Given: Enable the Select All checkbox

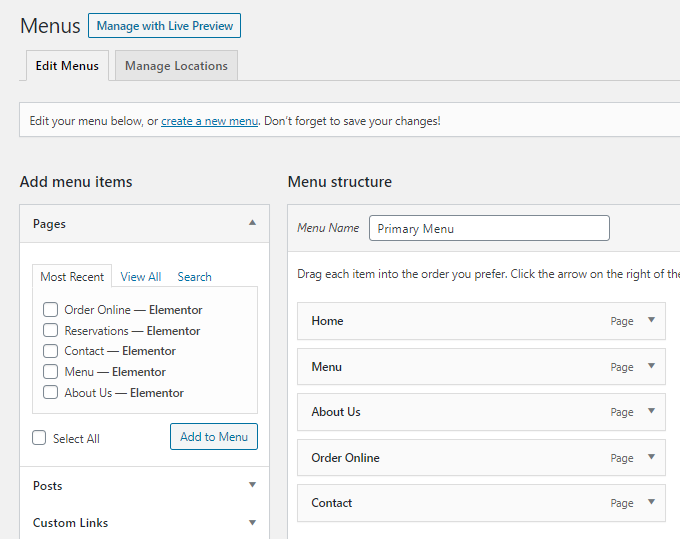Looking at the screenshot, I should (x=39, y=438).
